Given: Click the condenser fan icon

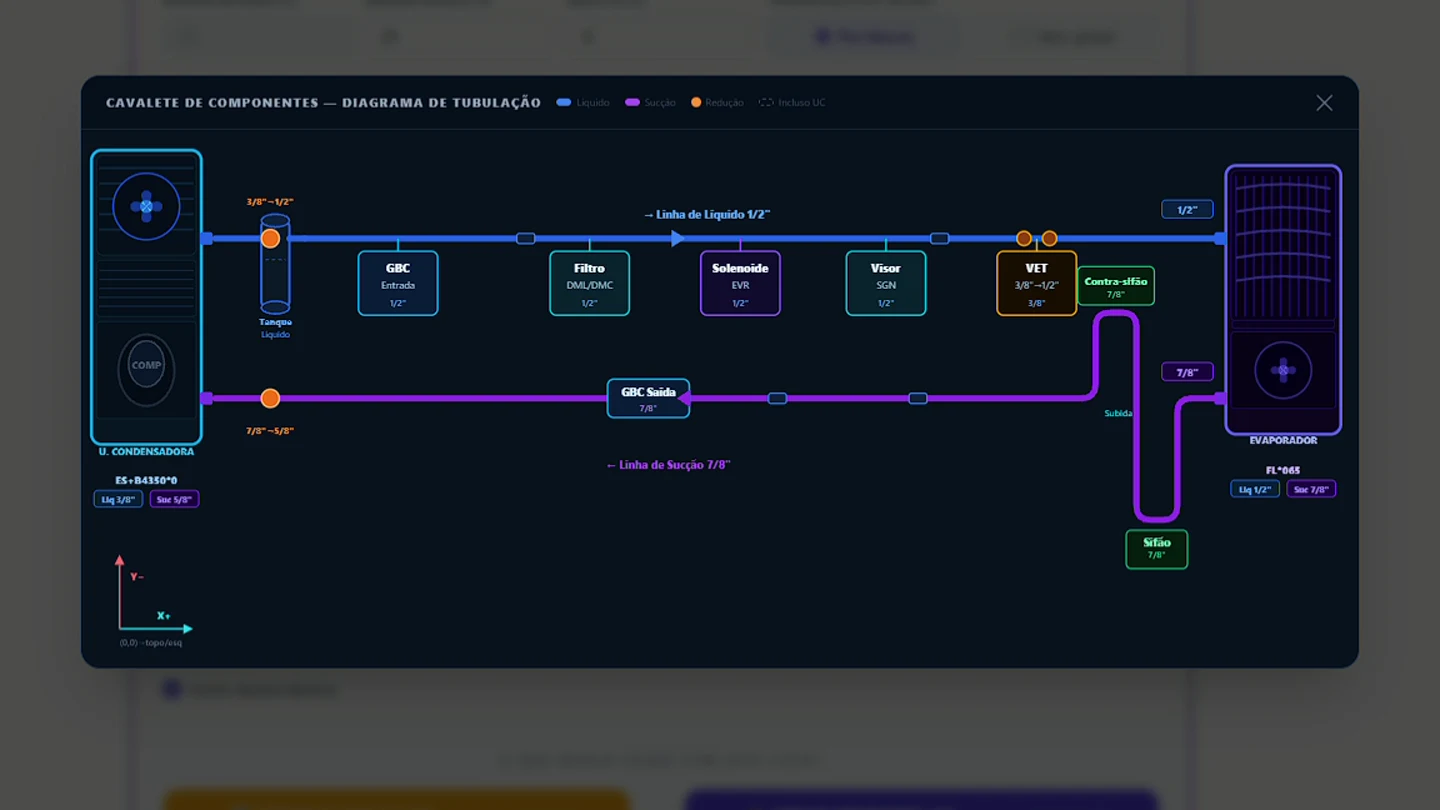Looking at the screenshot, I should pos(146,207).
